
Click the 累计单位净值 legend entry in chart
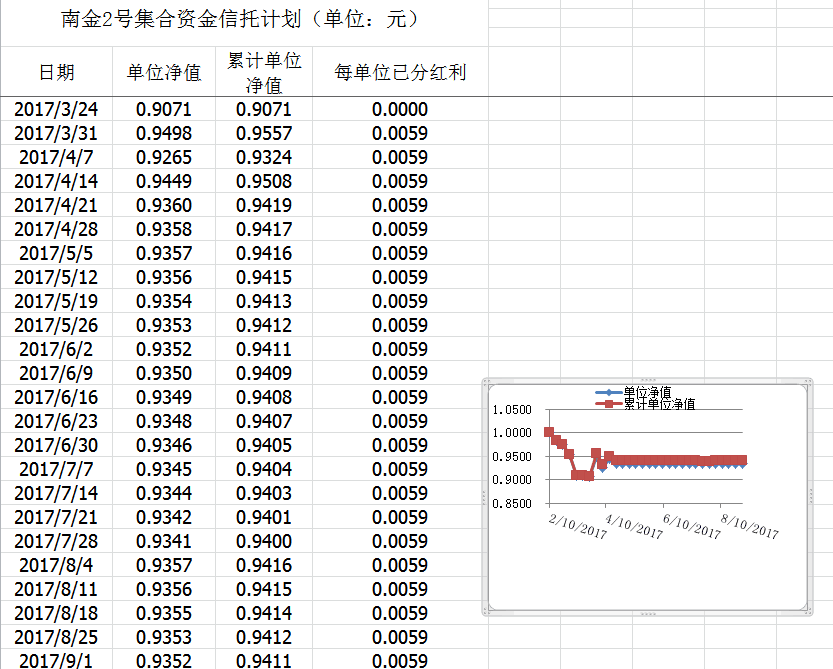pyautogui.click(x=658, y=404)
